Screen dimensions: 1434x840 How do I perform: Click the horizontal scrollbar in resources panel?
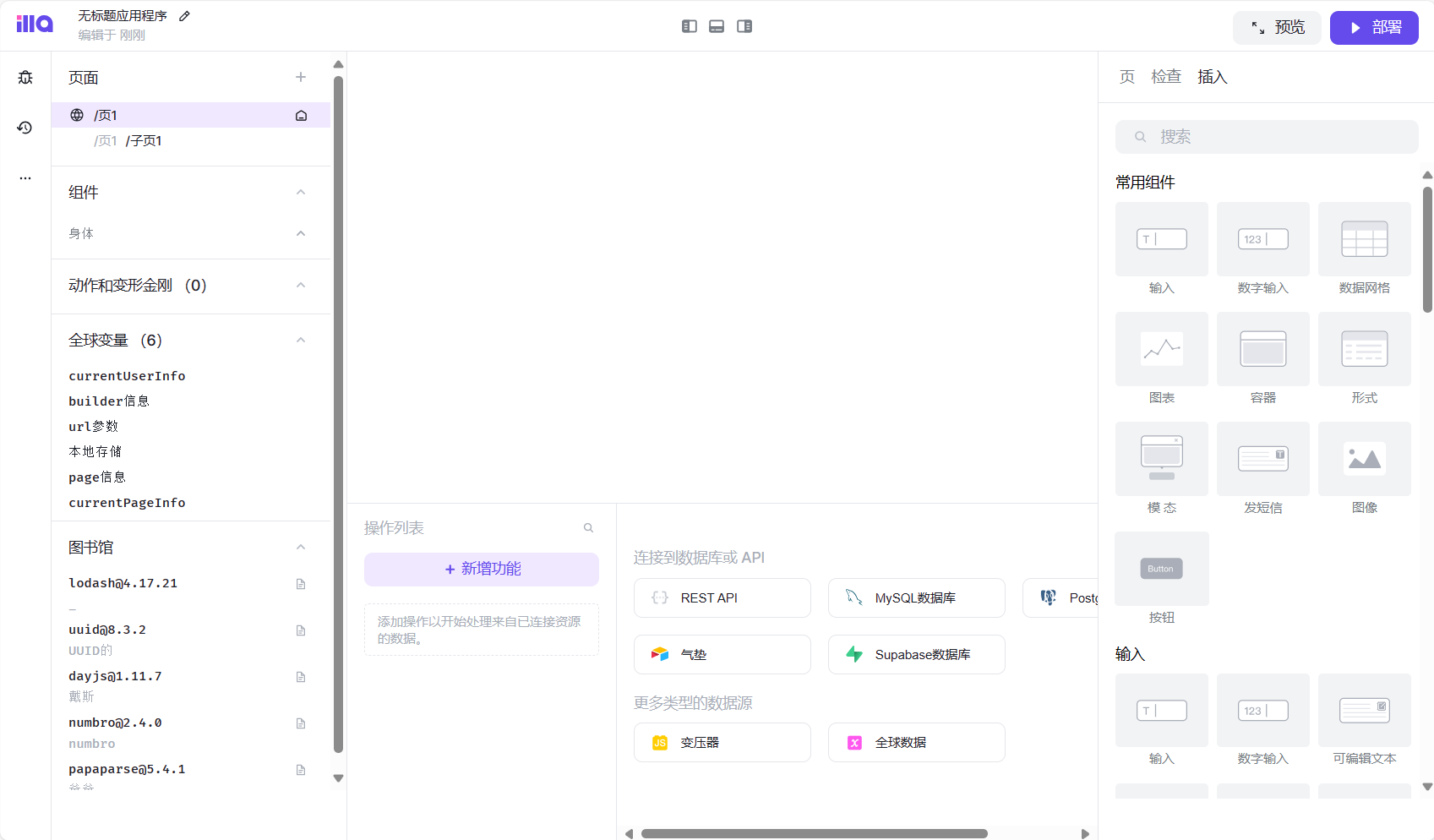coord(814,833)
